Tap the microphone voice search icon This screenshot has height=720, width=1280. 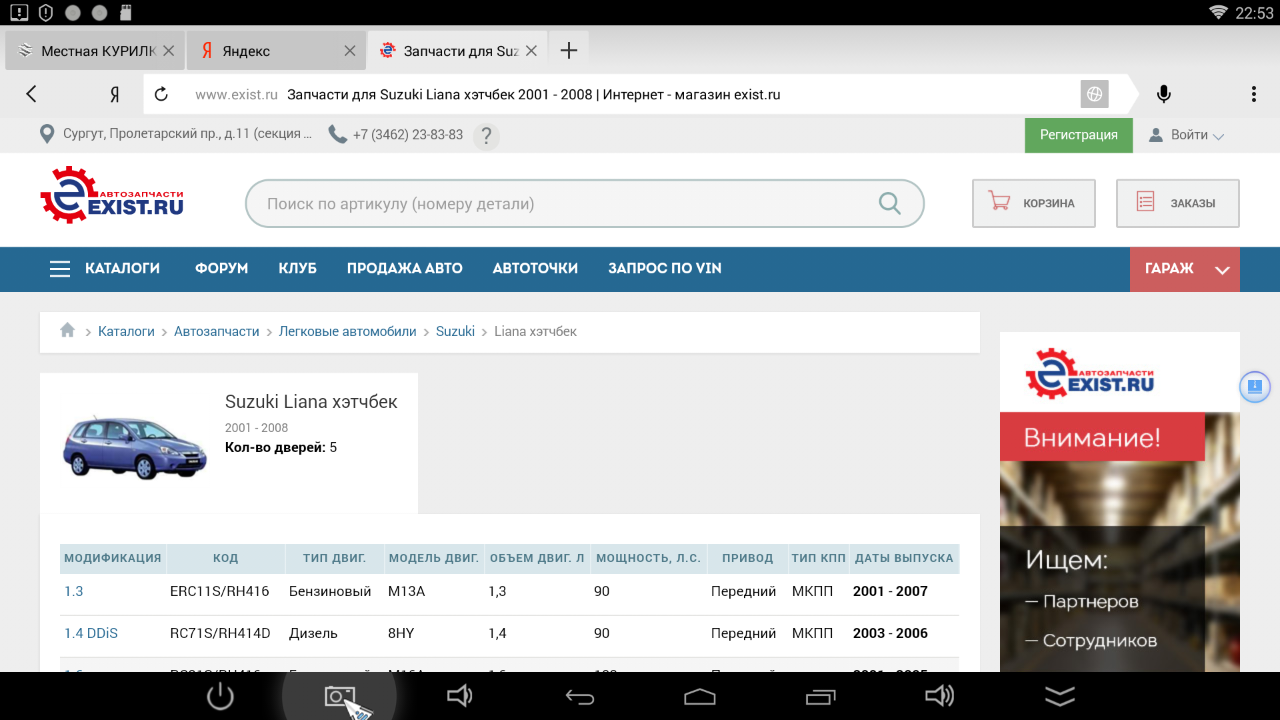coord(1163,94)
